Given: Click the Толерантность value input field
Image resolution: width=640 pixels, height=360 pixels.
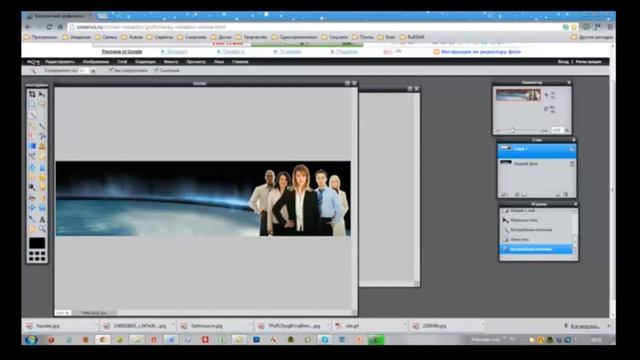Looking at the screenshot, I should (83, 71).
